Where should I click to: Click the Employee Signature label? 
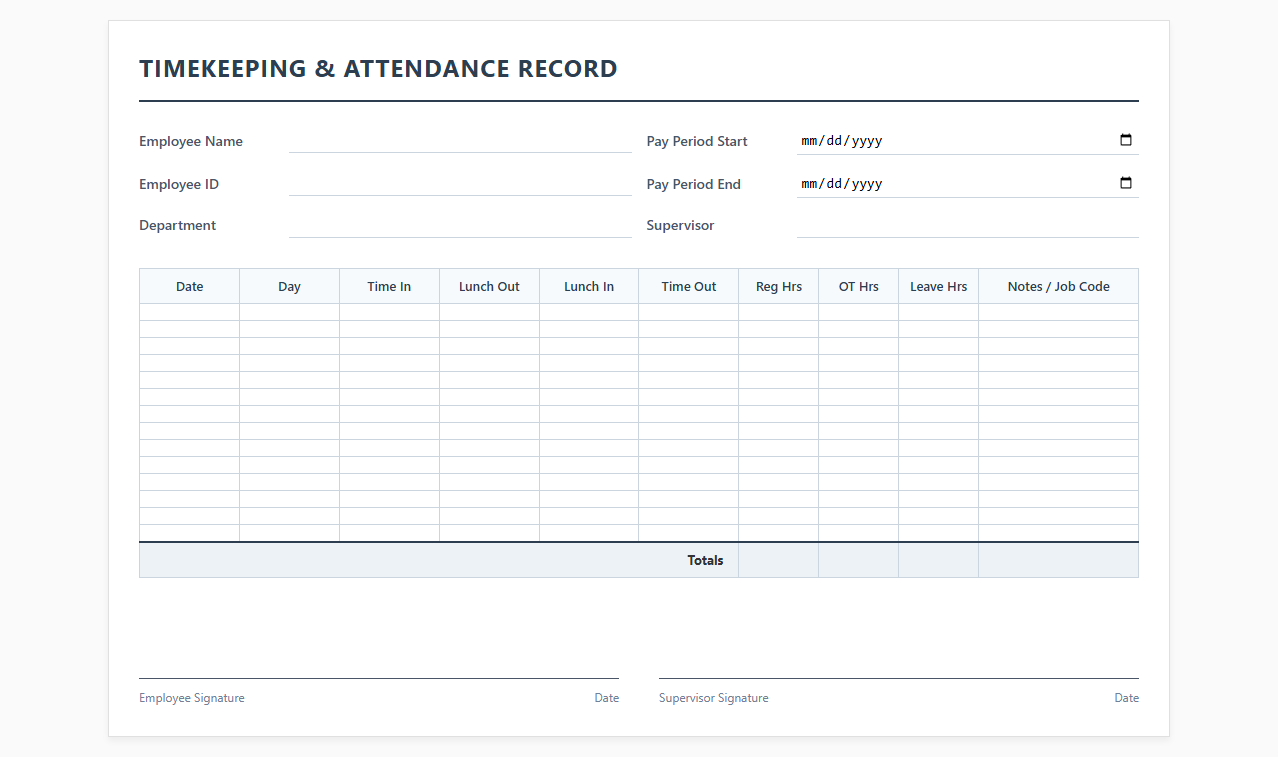point(192,698)
